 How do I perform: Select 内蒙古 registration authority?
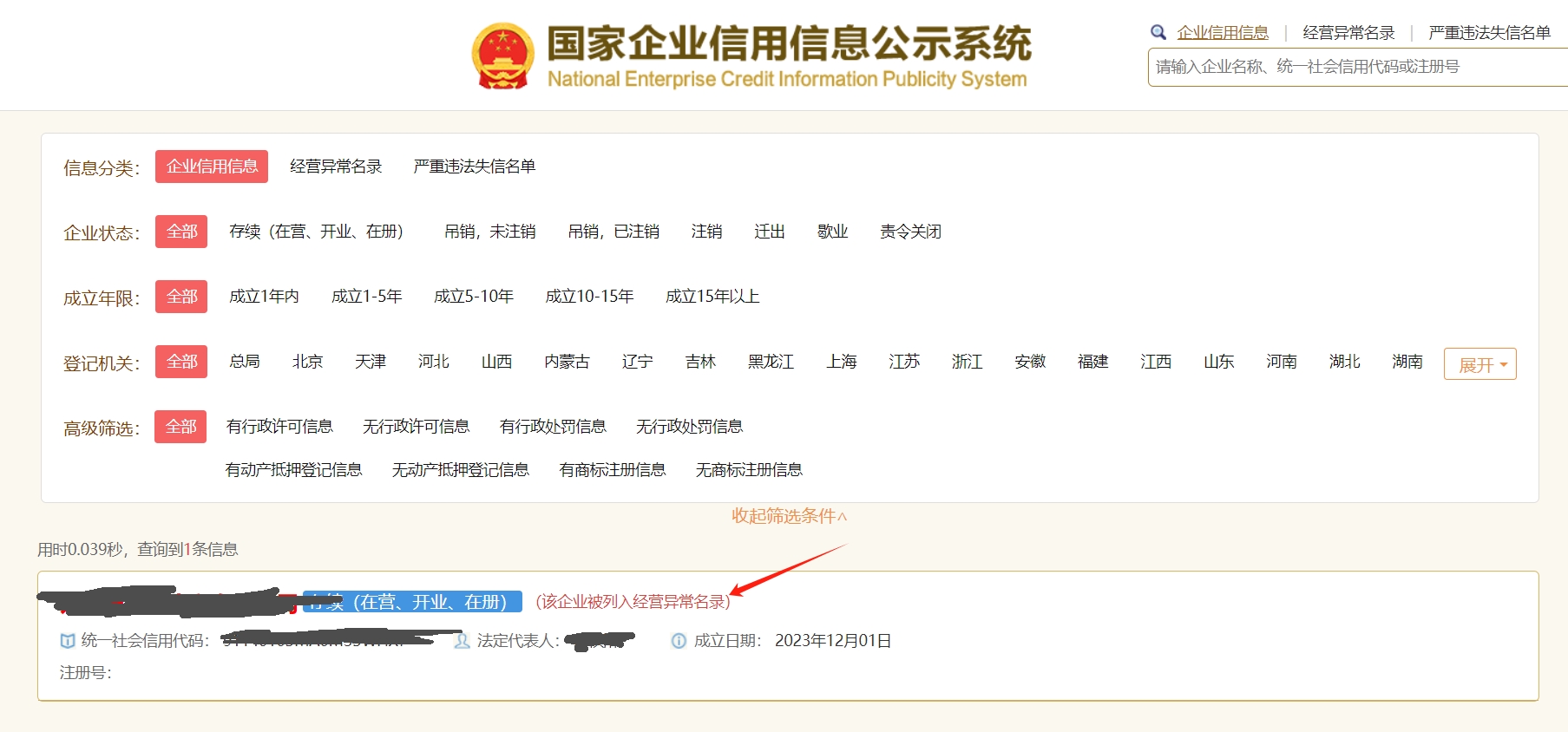coord(567,362)
